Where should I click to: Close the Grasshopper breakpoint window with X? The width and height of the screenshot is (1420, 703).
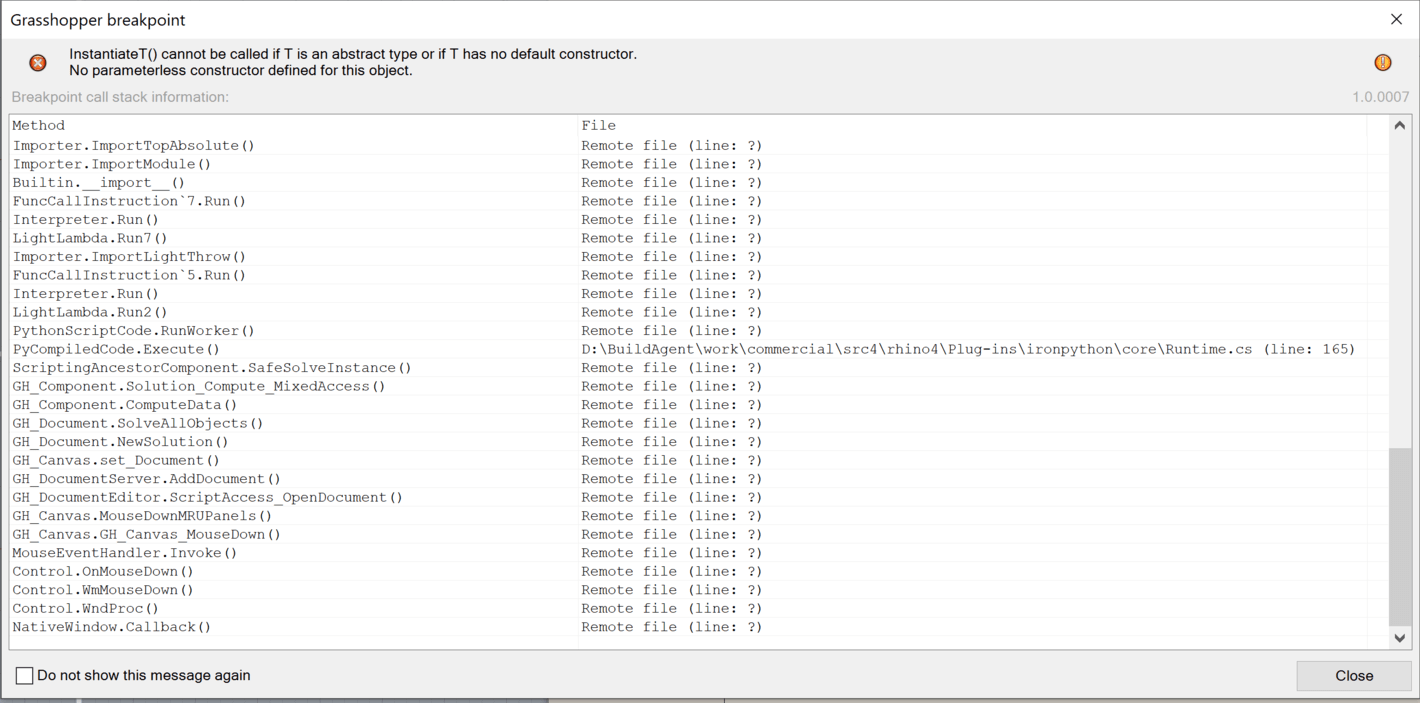click(1396, 19)
